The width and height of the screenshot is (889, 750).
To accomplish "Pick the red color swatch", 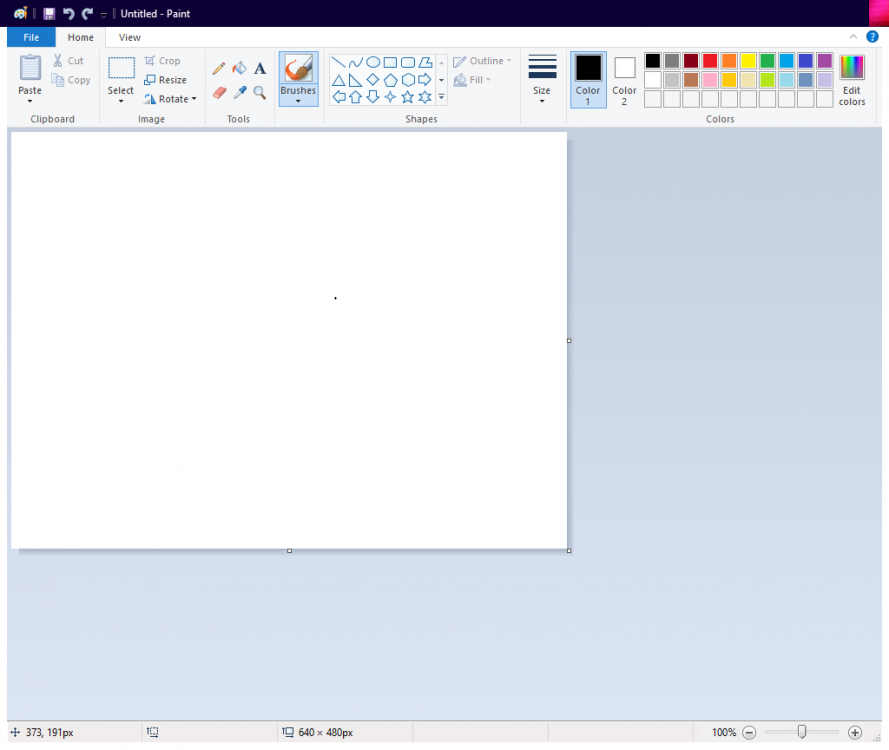I will coord(710,61).
